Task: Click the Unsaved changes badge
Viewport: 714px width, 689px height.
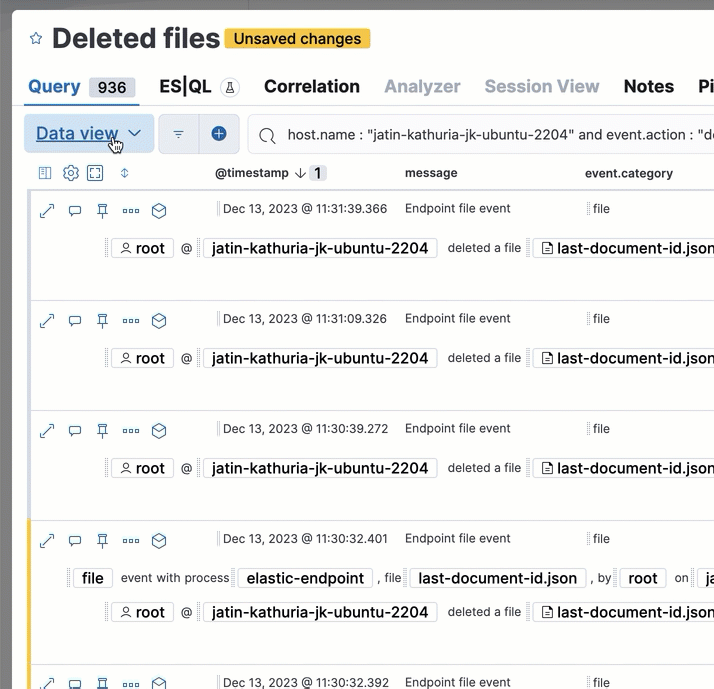Action: pyautogui.click(x=297, y=39)
